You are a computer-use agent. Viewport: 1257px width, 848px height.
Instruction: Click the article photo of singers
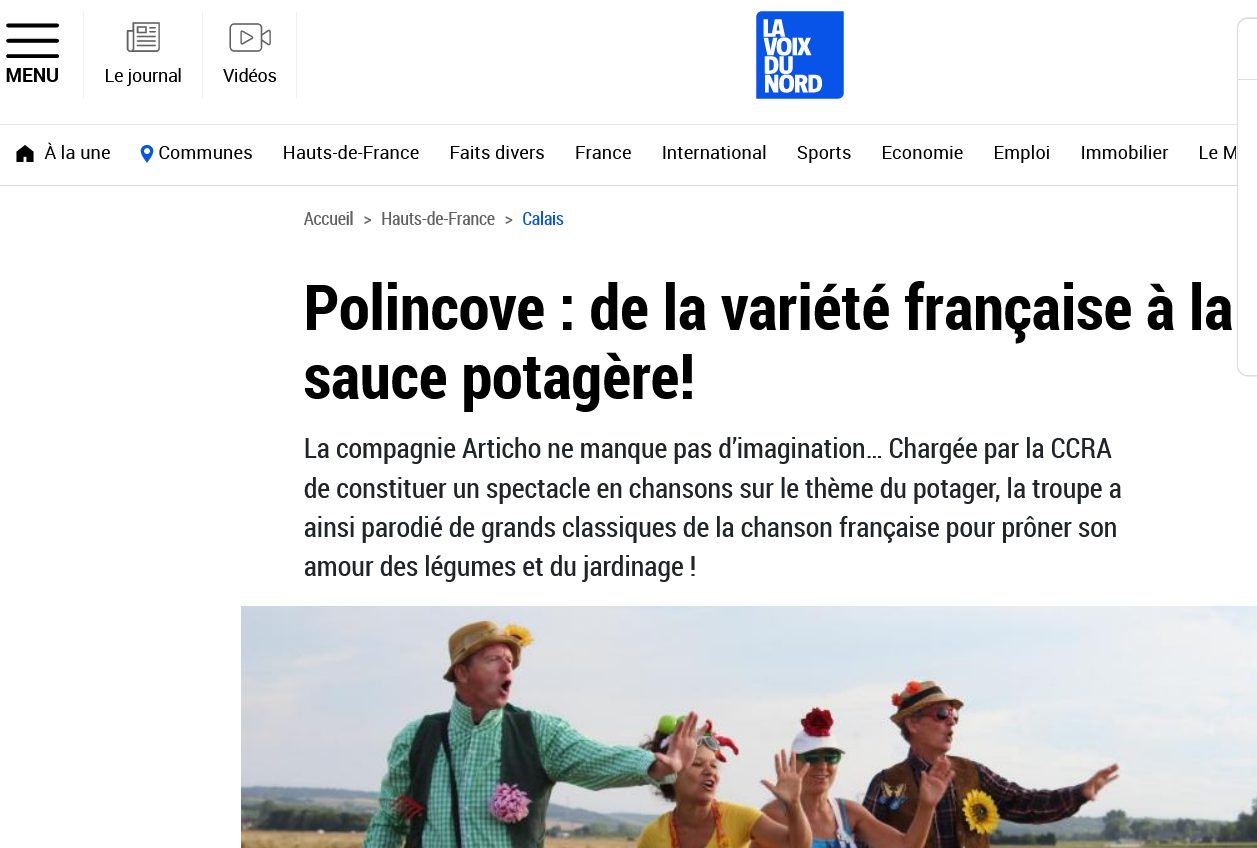click(x=749, y=727)
